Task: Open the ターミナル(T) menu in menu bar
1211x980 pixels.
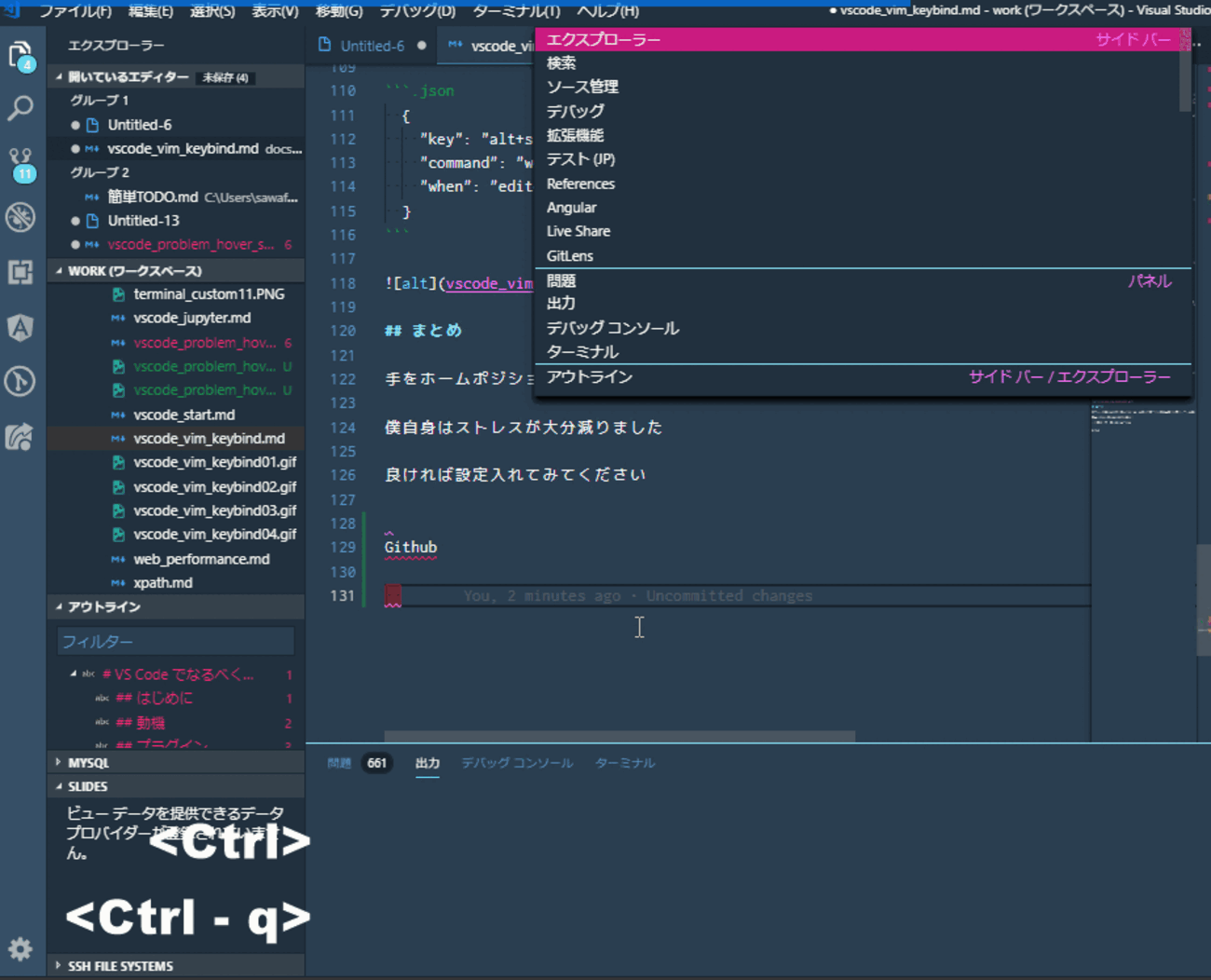Action: (x=516, y=11)
